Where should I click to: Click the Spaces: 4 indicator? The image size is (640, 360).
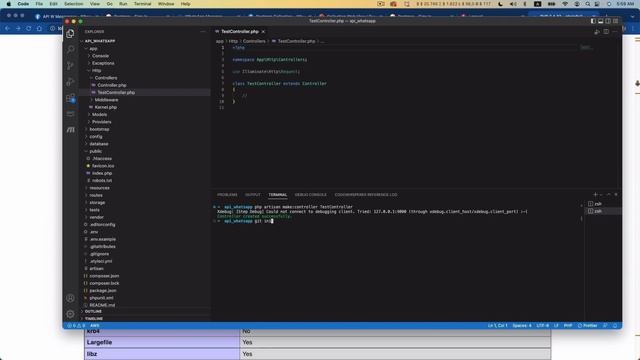pos(522,325)
